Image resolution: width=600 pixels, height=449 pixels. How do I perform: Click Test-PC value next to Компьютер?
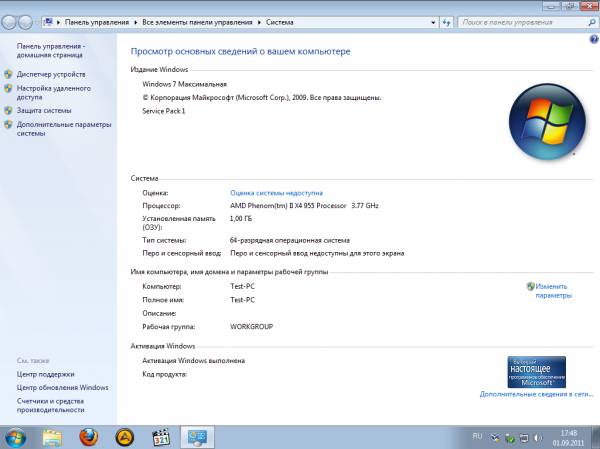[x=242, y=286]
